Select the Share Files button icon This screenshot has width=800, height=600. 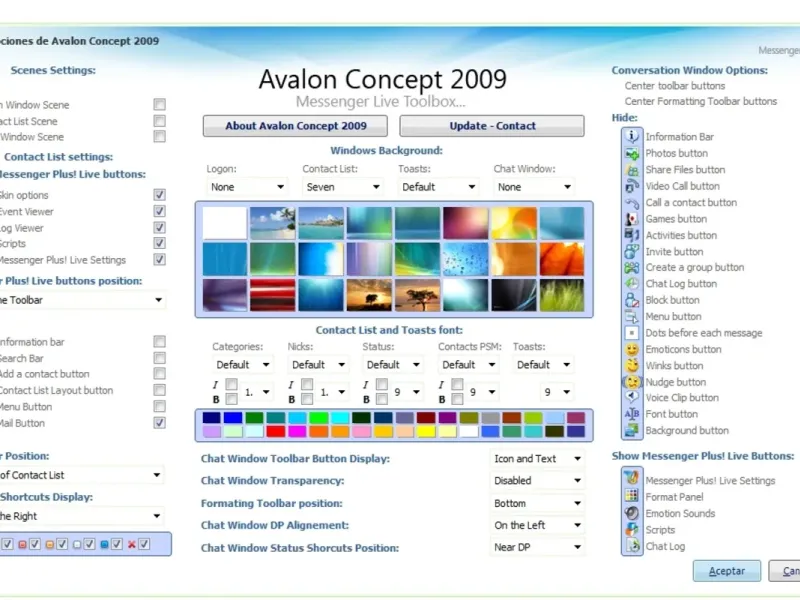pos(632,169)
